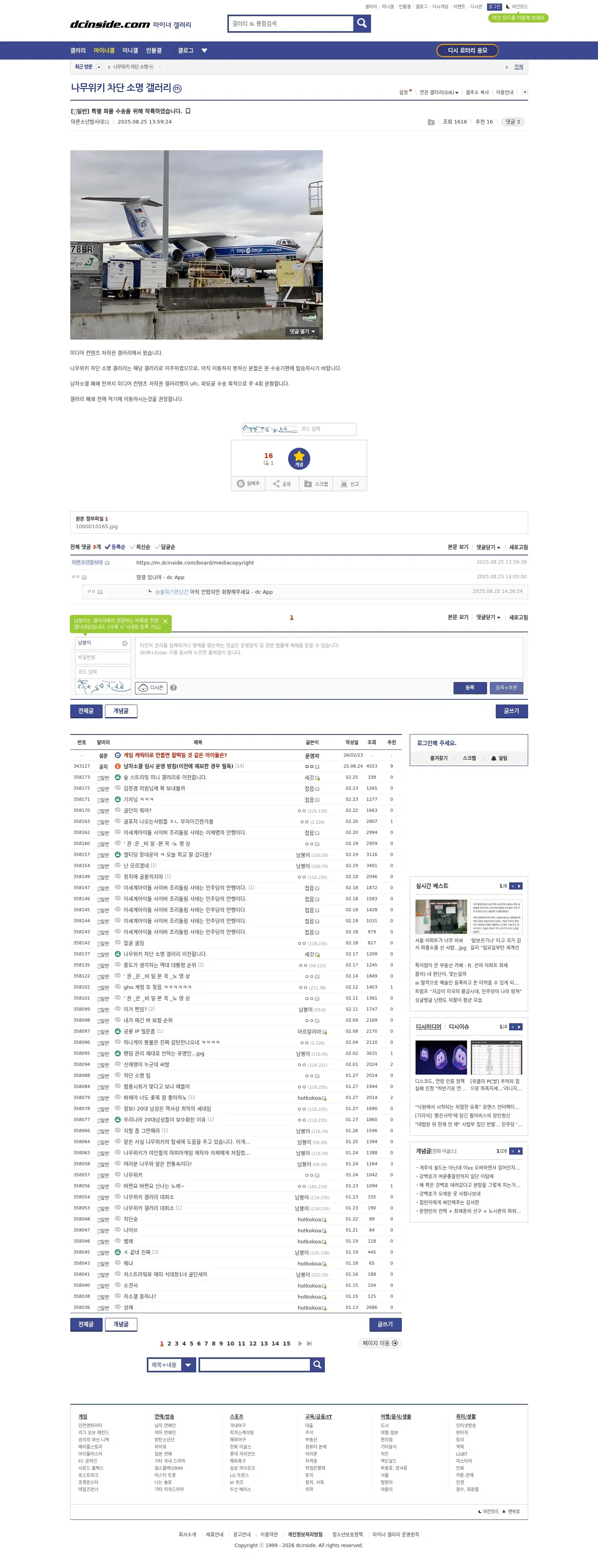Open the airplane photo in post
Screen dimensions: 598x1568
click(x=196, y=245)
